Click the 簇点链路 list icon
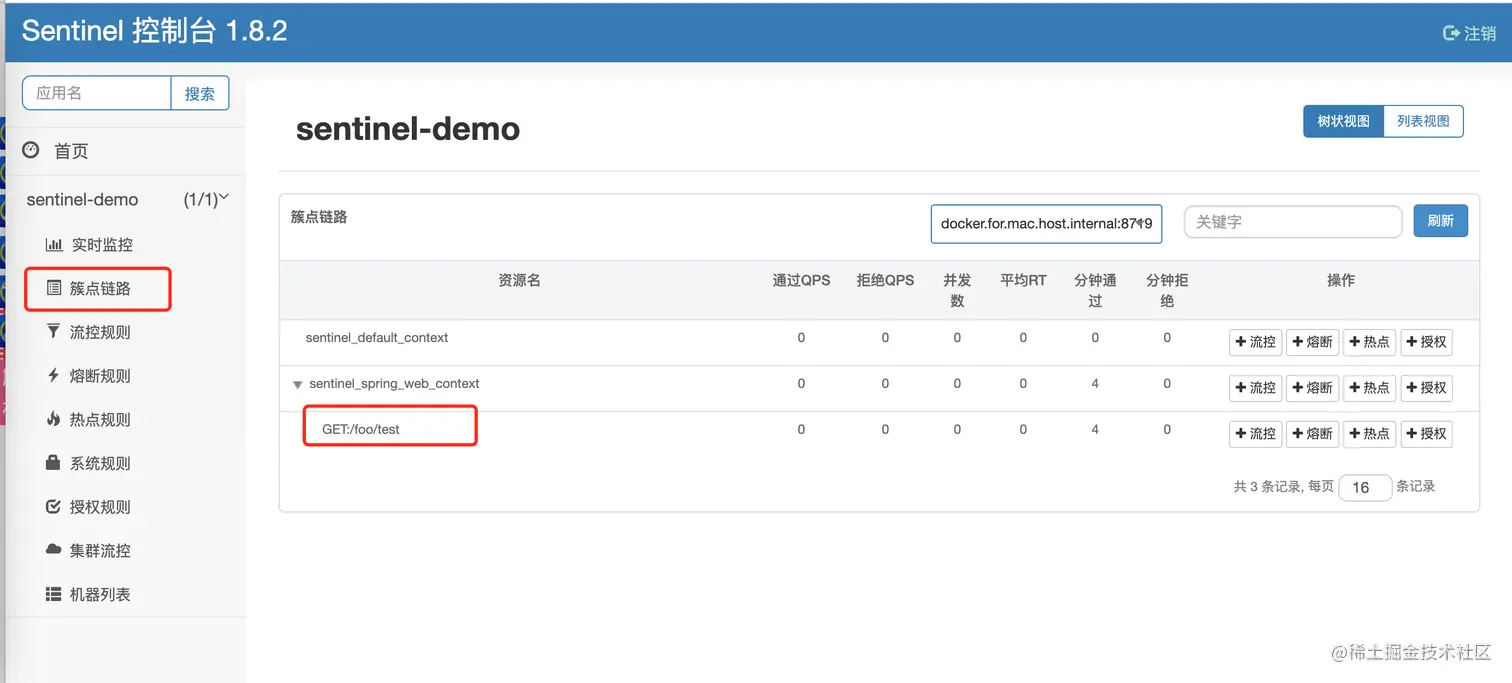The height and width of the screenshot is (683, 1512). (54, 288)
